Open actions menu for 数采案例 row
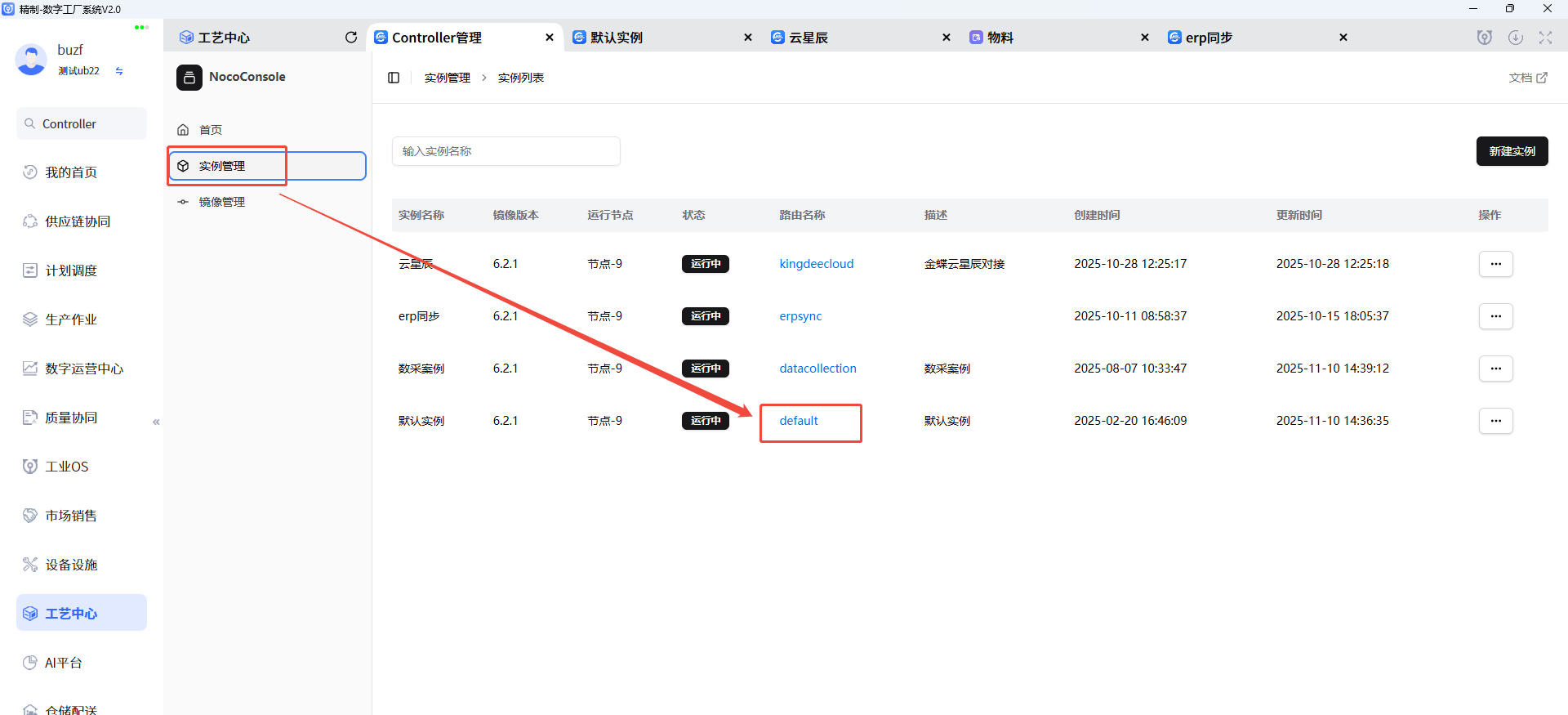Viewport: 1568px width, 715px height. 1496,369
